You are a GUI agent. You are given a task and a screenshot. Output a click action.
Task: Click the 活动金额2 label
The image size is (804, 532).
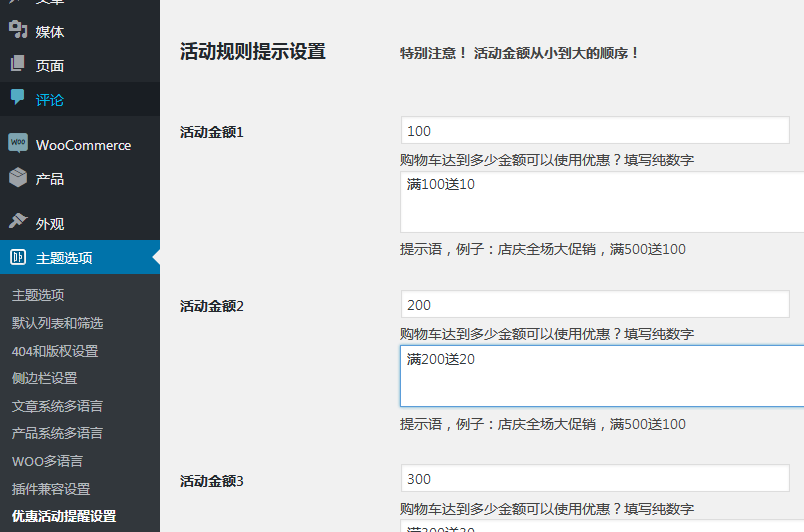point(212,306)
